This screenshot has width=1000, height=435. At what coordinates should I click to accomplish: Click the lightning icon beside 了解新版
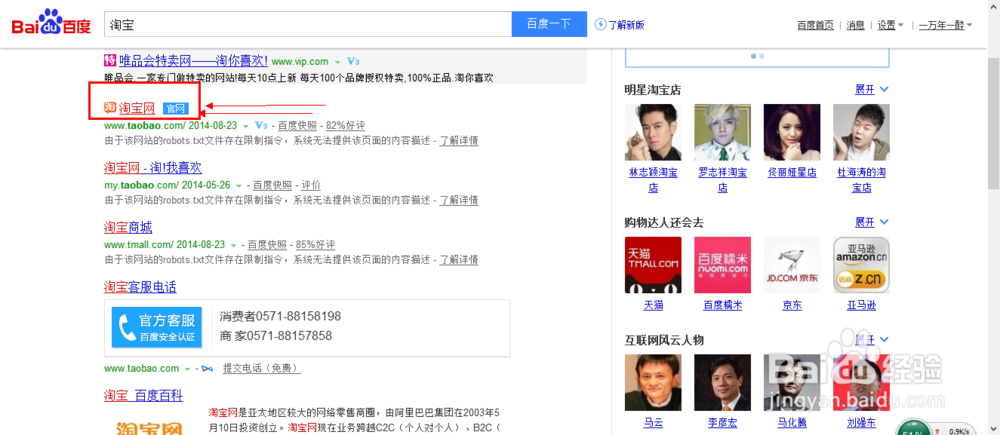[x=599, y=24]
